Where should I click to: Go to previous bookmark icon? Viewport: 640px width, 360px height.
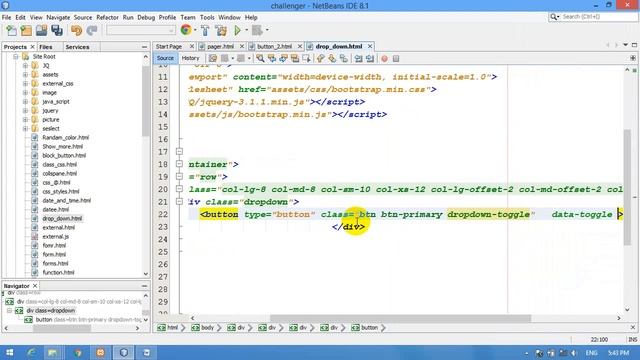tap(320, 58)
